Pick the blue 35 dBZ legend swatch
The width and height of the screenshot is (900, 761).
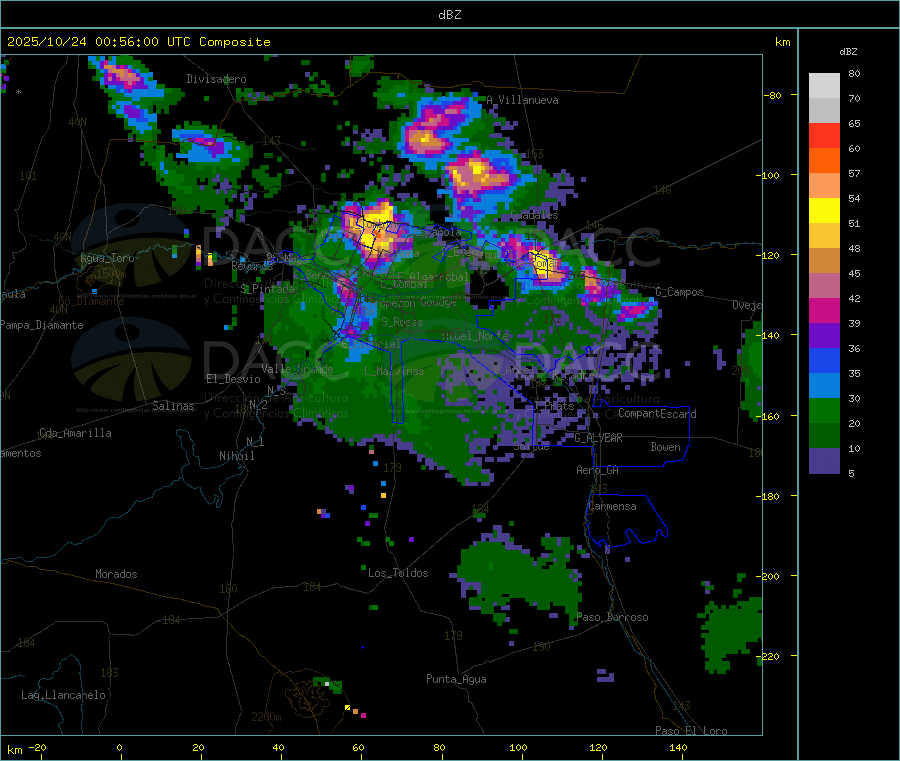[x=824, y=360]
